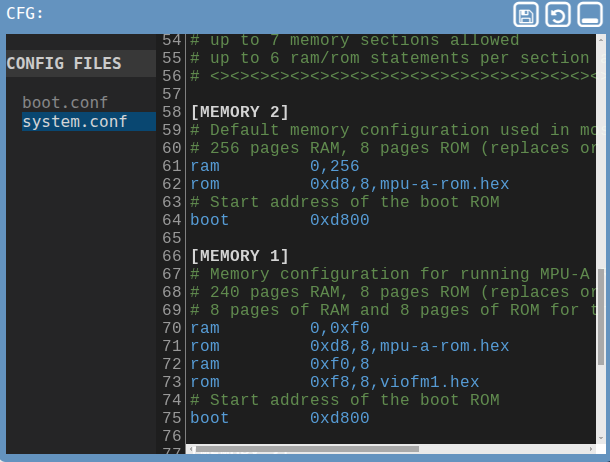
Task: Select system.conf in config files
Action: point(89,121)
